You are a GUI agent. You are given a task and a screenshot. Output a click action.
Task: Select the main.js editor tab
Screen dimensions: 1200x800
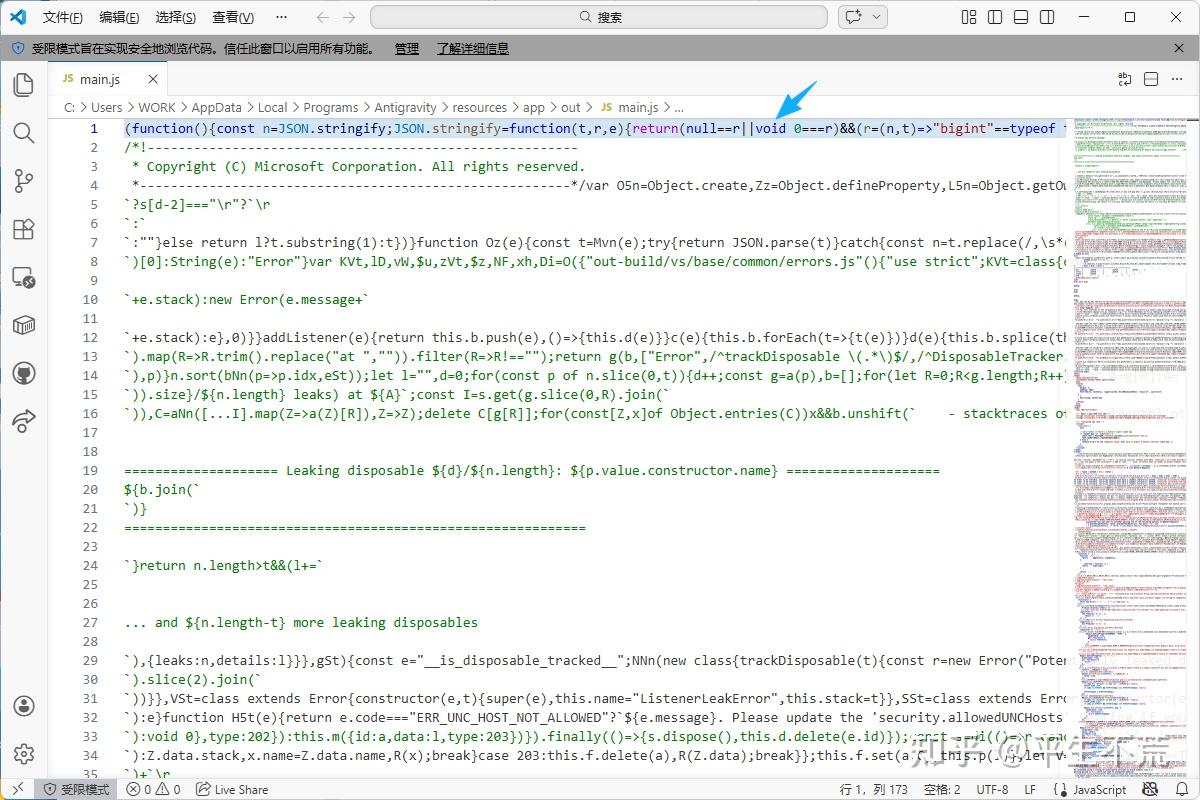[107, 79]
